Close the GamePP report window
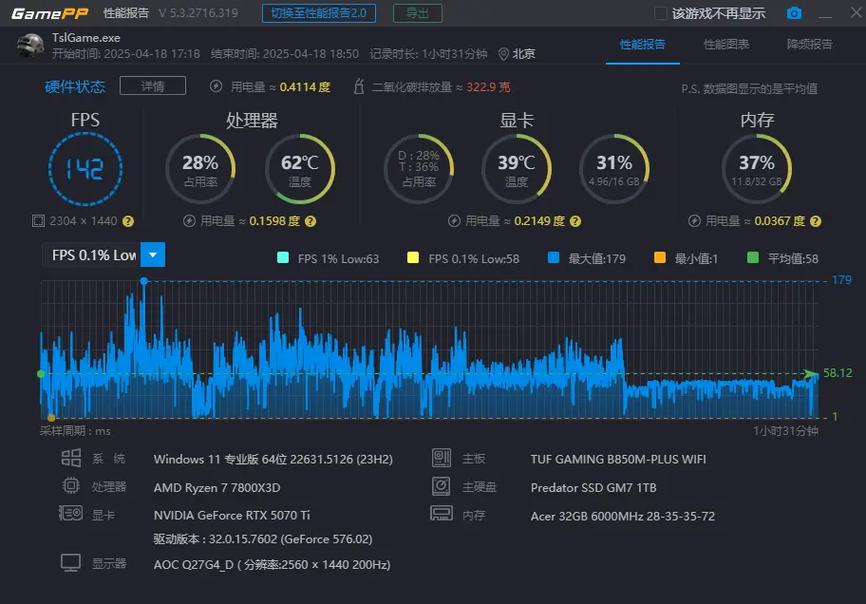This screenshot has height=604, width=866. click(x=856, y=12)
